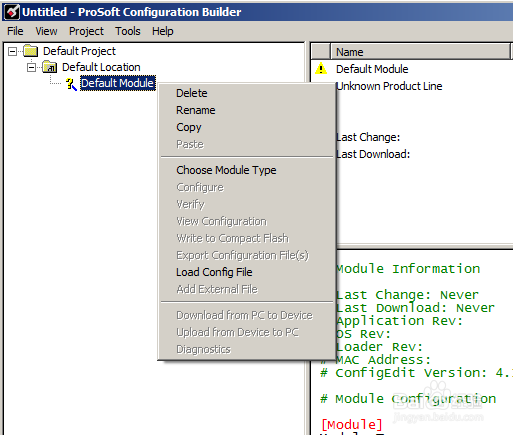Image resolution: width=513 pixels, height=435 pixels.
Task: Select the highlighted Default Module tree label
Action: (x=118, y=83)
